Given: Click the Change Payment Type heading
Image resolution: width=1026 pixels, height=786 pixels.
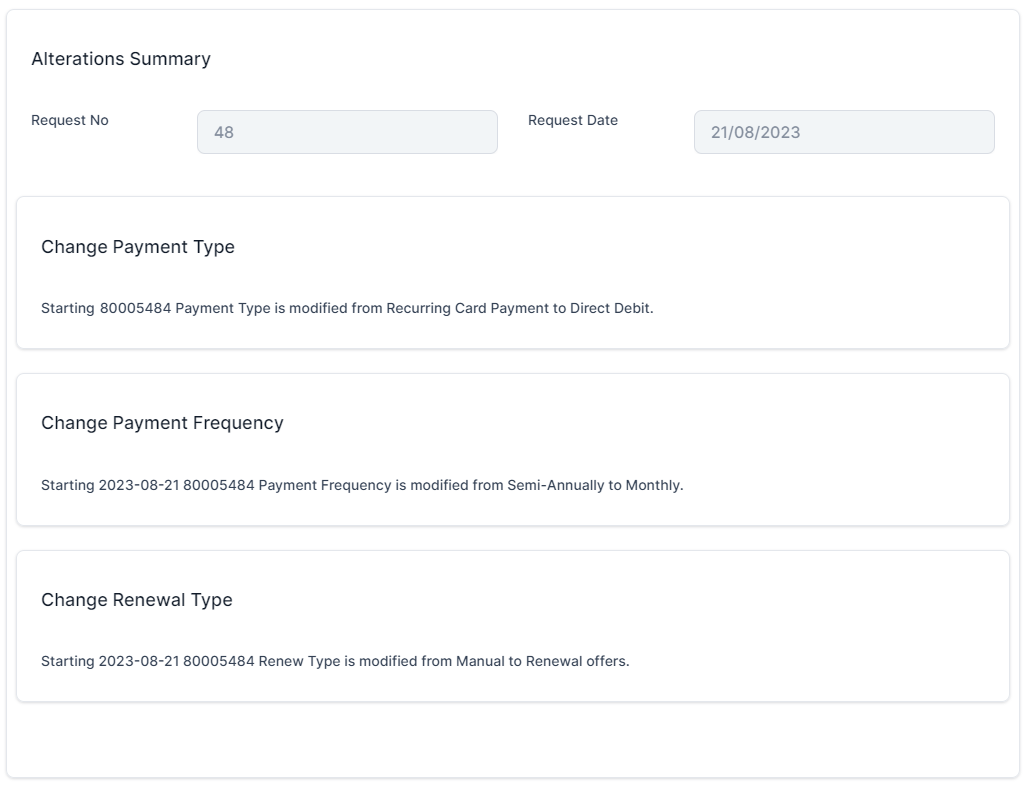Looking at the screenshot, I should coord(138,247).
